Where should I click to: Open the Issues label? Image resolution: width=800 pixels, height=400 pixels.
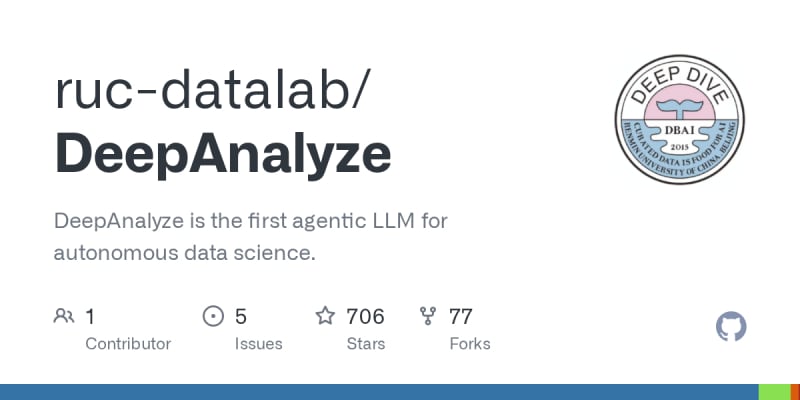coord(258,343)
